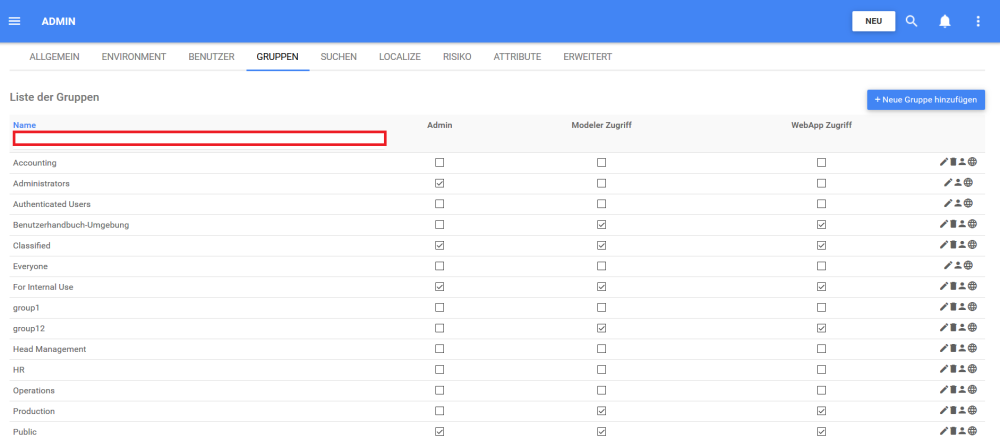Click the globe icon for Classified
The width and height of the screenshot is (1000, 439).
pos(973,245)
